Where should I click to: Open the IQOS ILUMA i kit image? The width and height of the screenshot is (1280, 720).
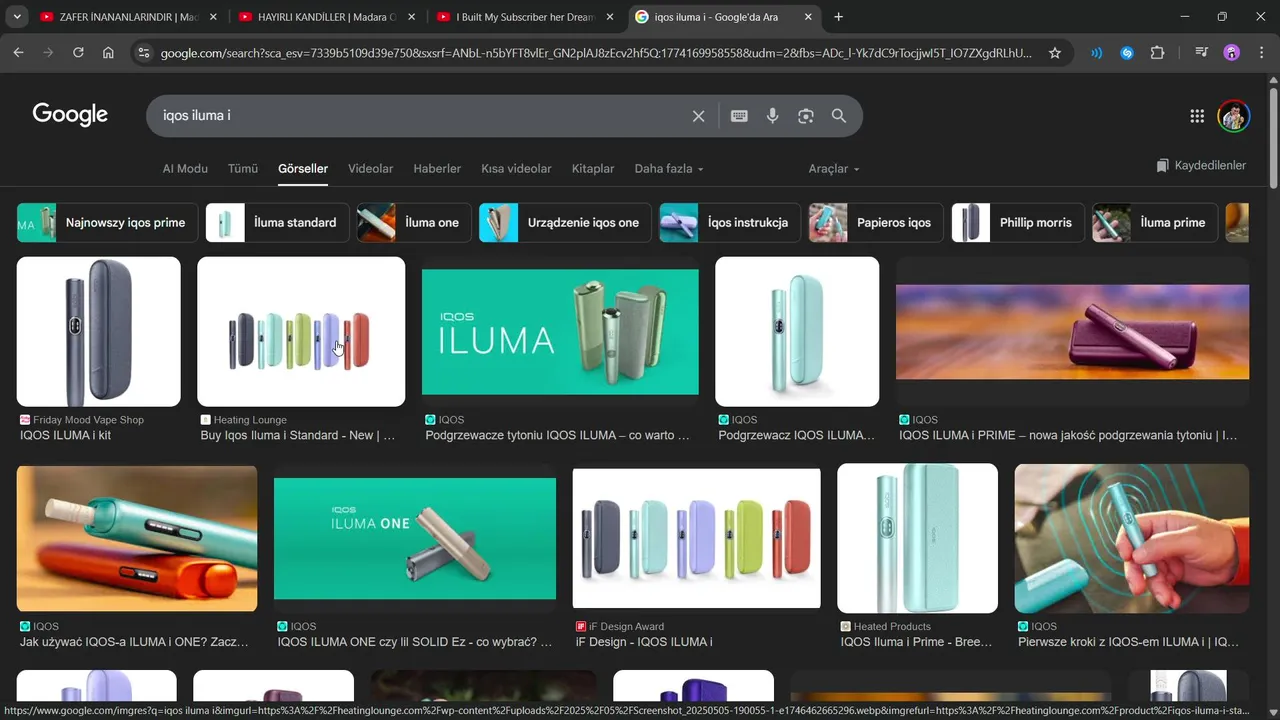click(x=99, y=332)
